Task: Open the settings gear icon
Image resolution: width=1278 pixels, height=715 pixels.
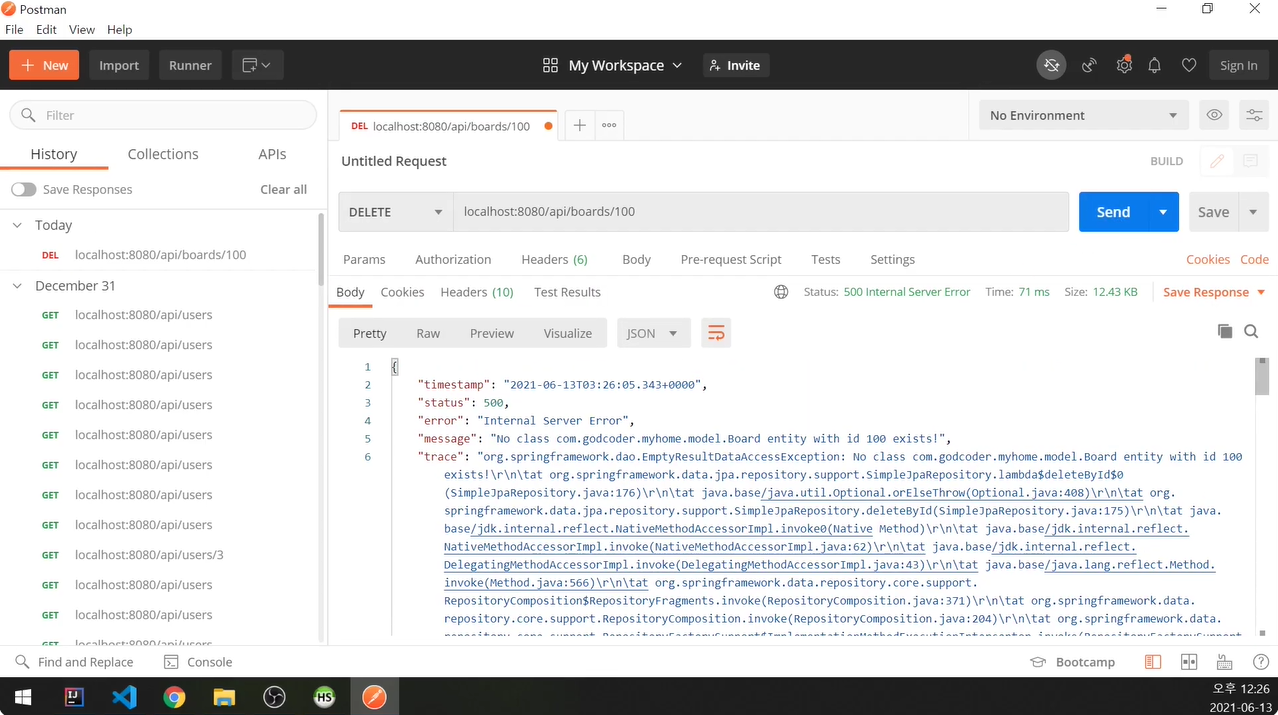Action: pyautogui.click(x=1124, y=65)
